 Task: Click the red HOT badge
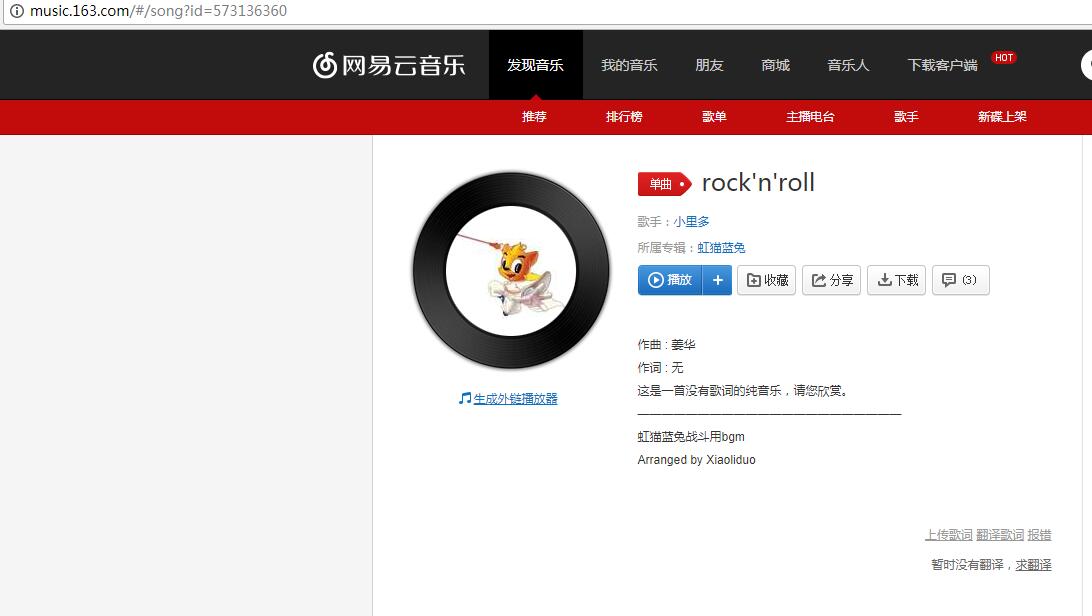pos(1004,58)
